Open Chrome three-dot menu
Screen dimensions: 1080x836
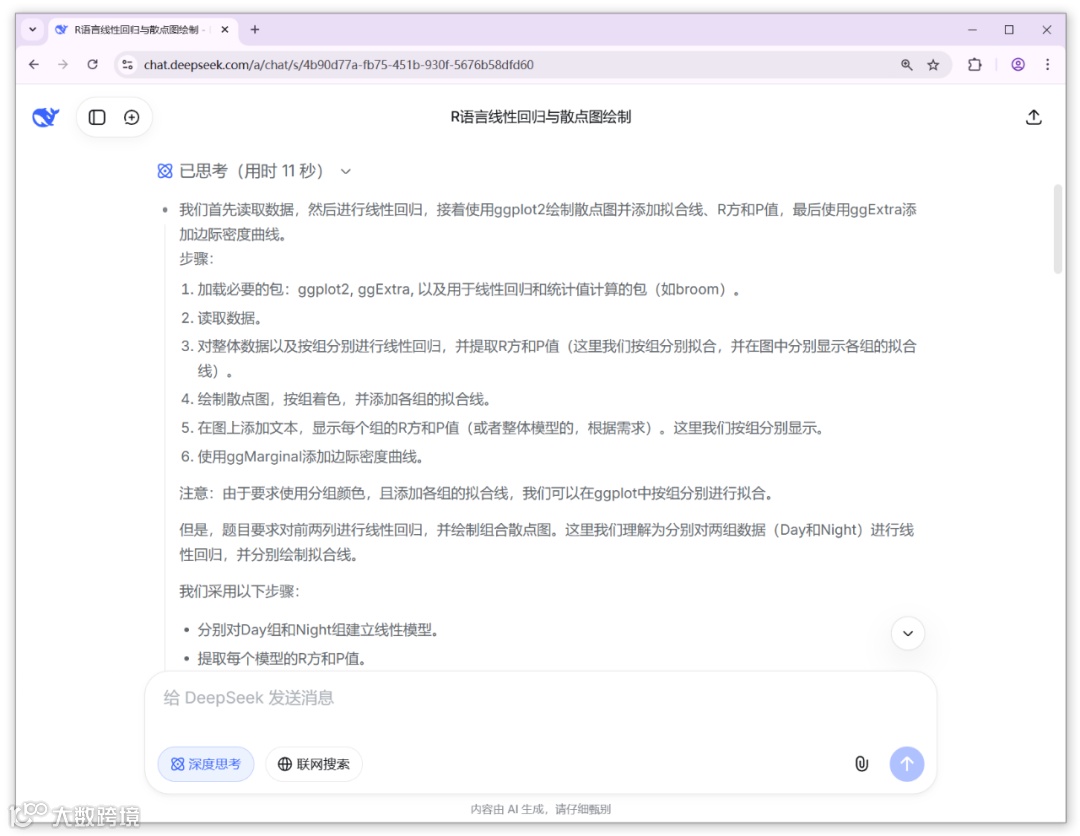click(1048, 65)
